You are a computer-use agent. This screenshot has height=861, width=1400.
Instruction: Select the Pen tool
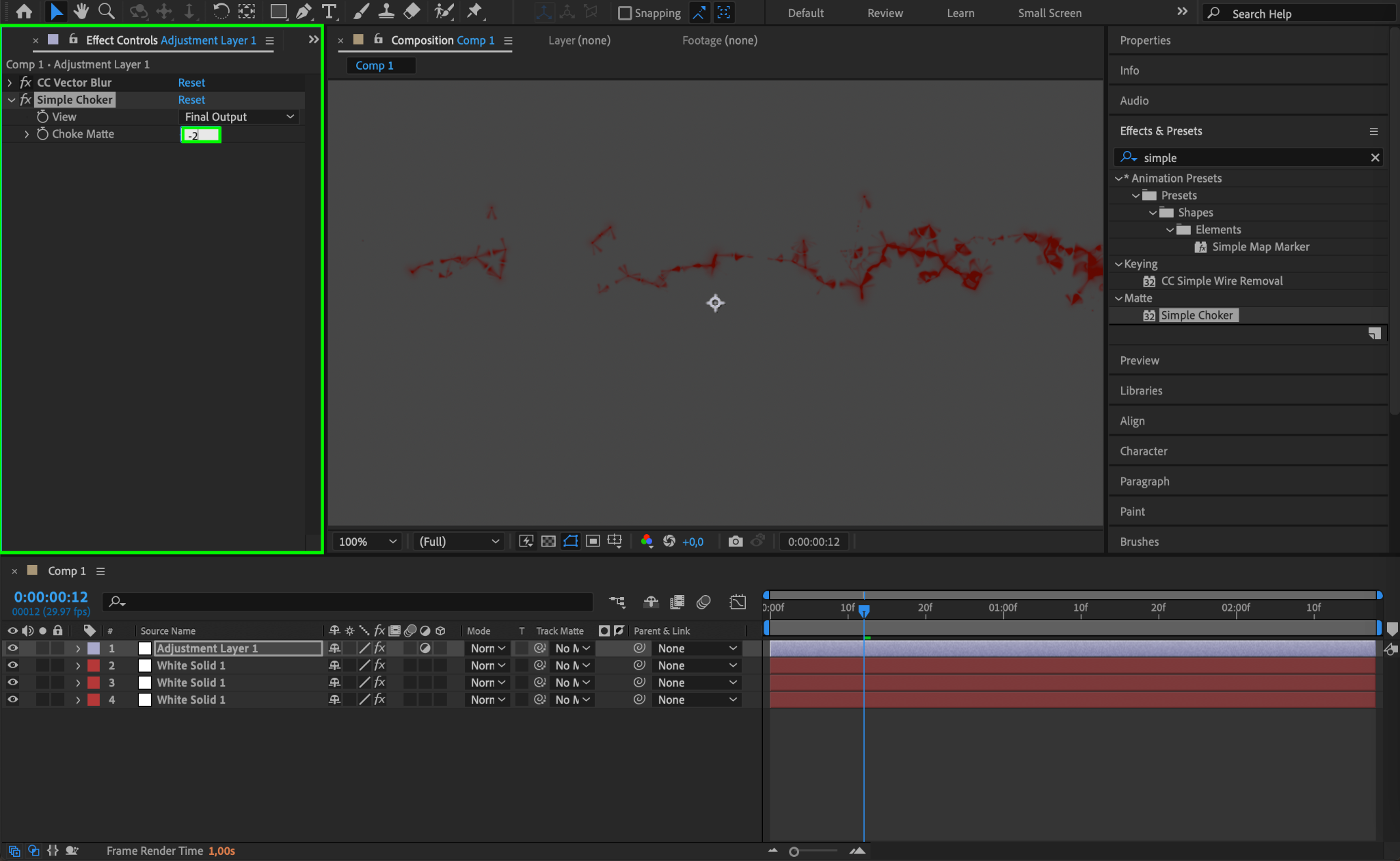point(304,12)
